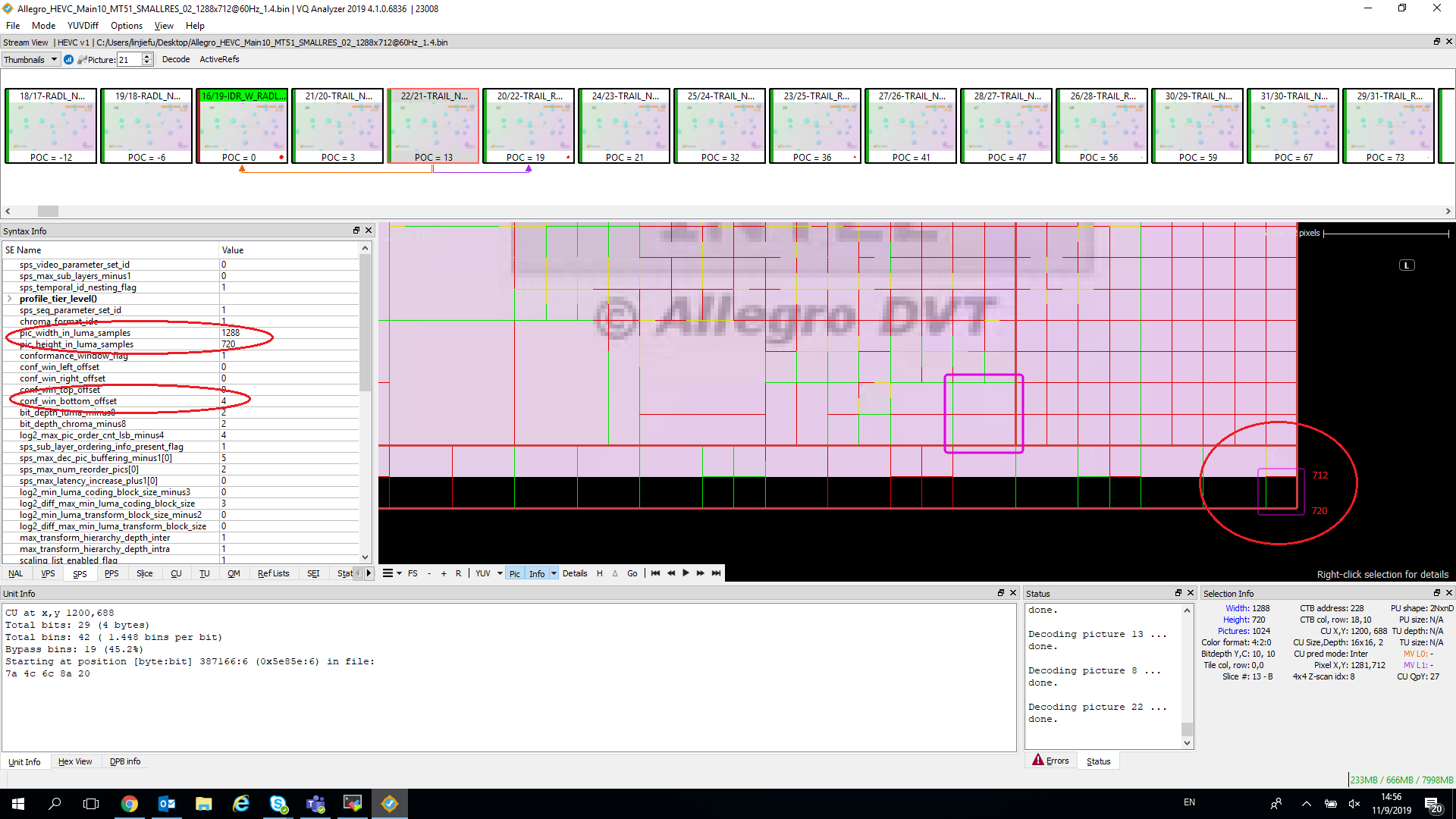Click the blue statistics icon beside Thumbnails

pyautogui.click(x=68, y=59)
